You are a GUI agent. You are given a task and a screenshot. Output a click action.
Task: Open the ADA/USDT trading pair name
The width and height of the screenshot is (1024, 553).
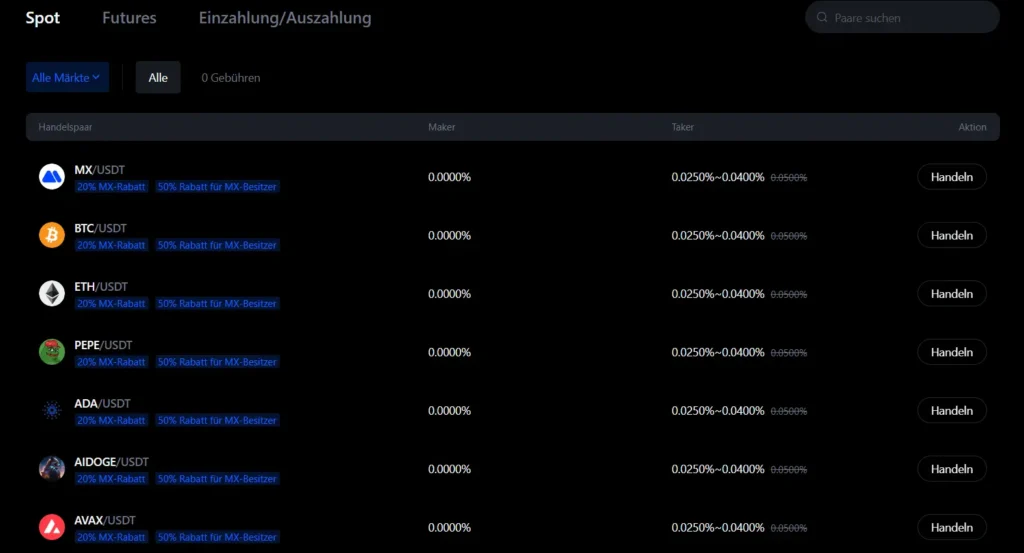[102, 403]
